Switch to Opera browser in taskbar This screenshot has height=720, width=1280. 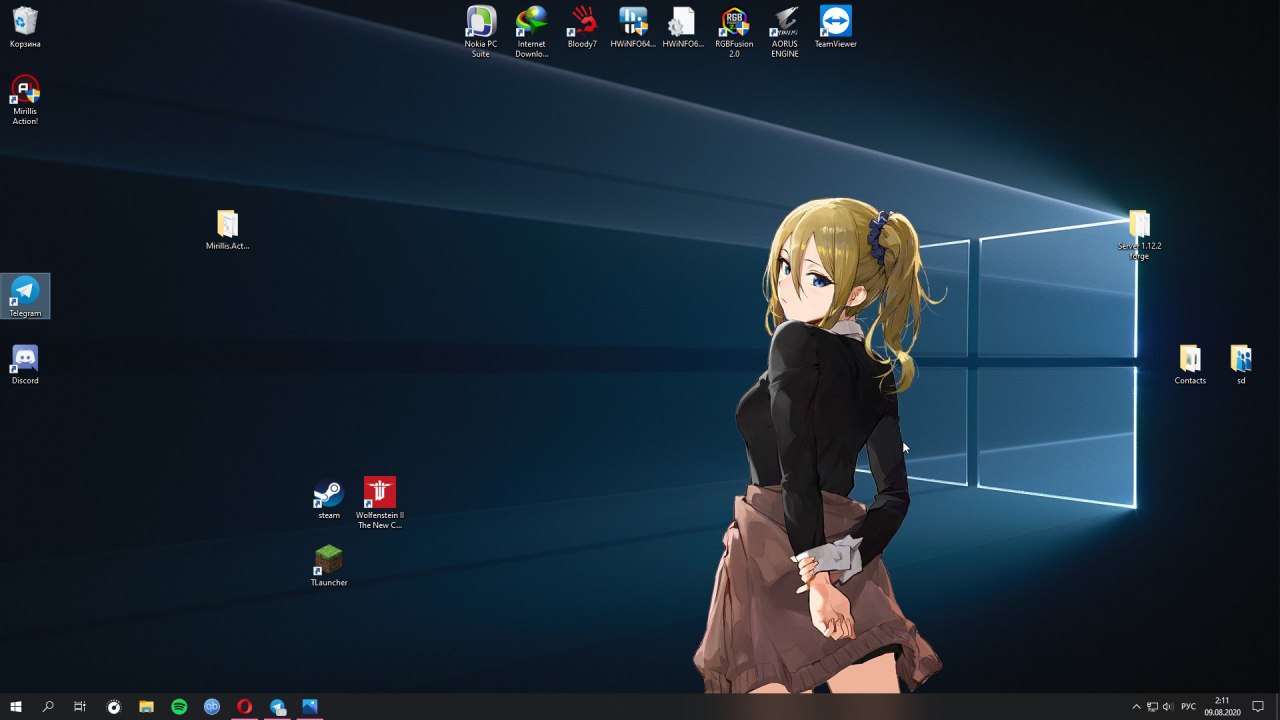(x=244, y=706)
